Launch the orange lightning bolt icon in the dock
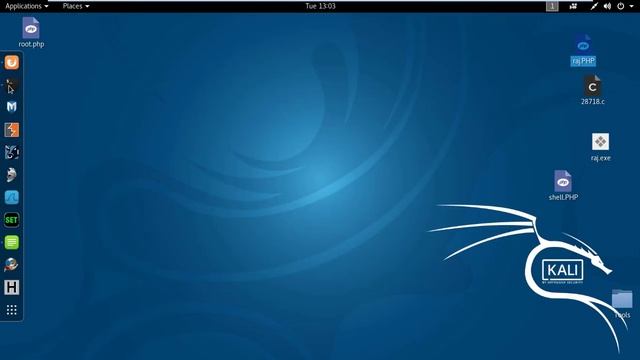The width and height of the screenshot is (640, 360). [11, 130]
